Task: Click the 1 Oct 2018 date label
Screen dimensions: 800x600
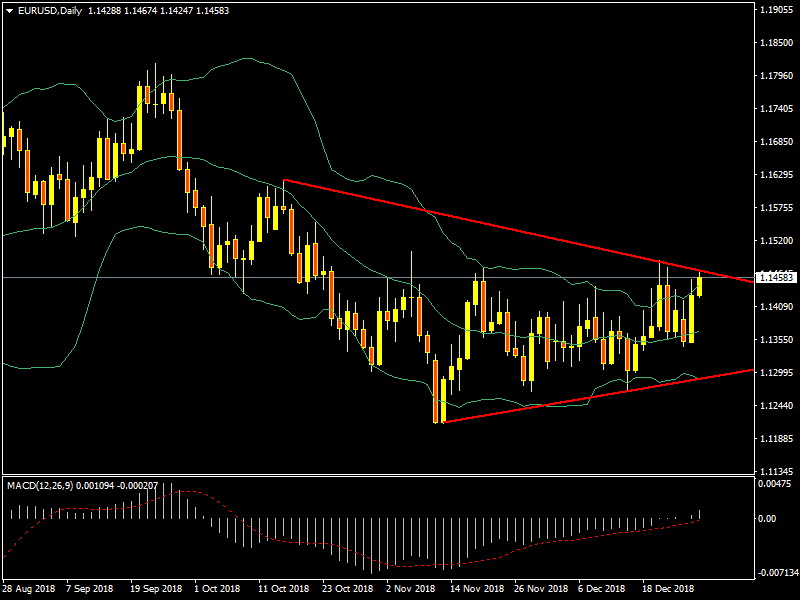Action: (217, 589)
